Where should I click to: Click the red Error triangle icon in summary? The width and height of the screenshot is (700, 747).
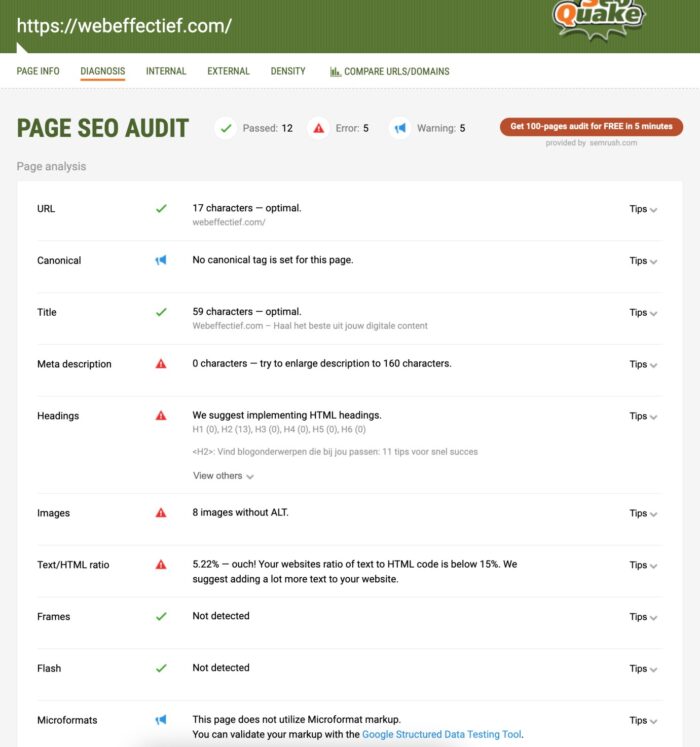click(318, 128)
